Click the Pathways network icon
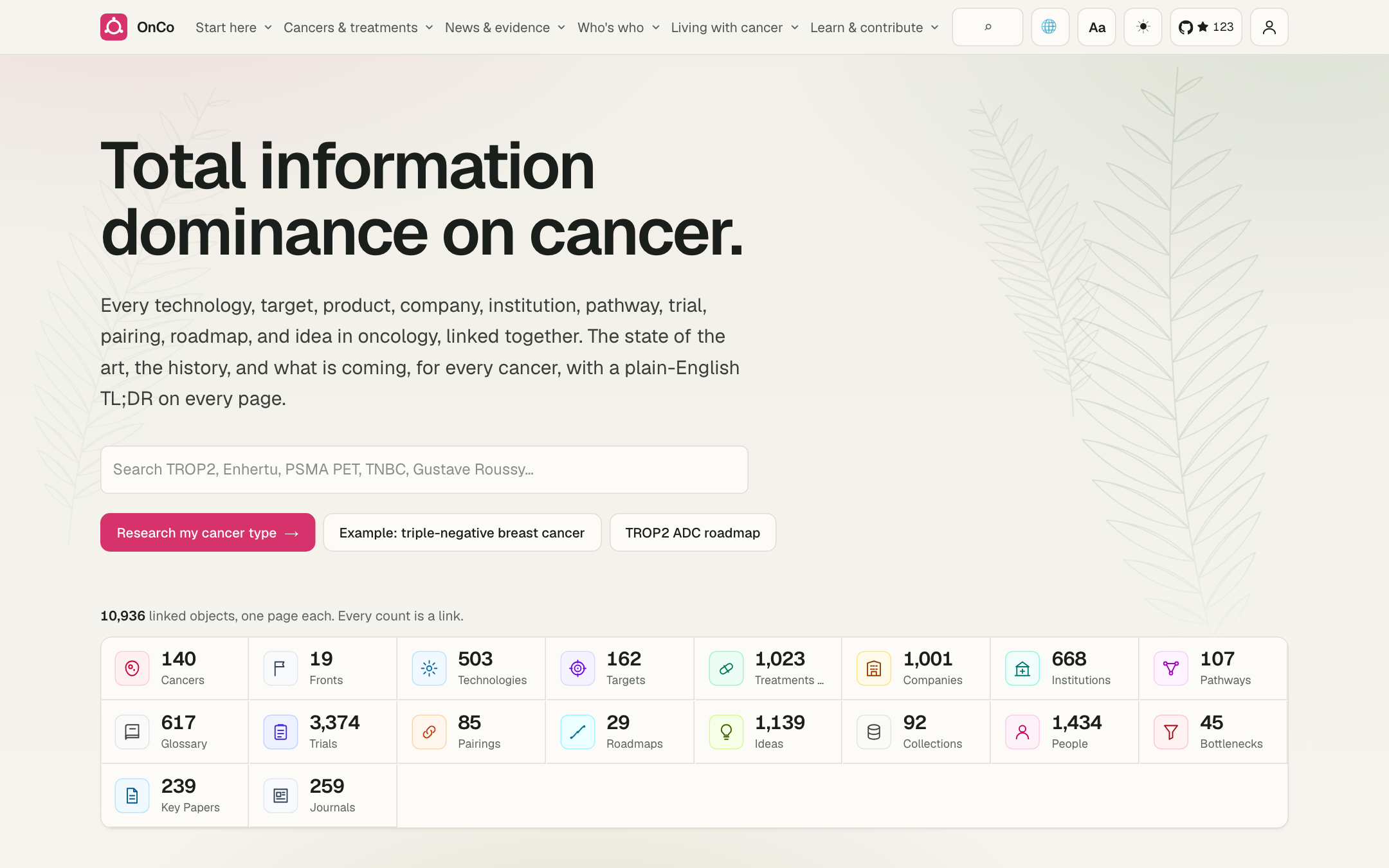The height and width of the screenshot is (868, 1389). point(1171,669)
